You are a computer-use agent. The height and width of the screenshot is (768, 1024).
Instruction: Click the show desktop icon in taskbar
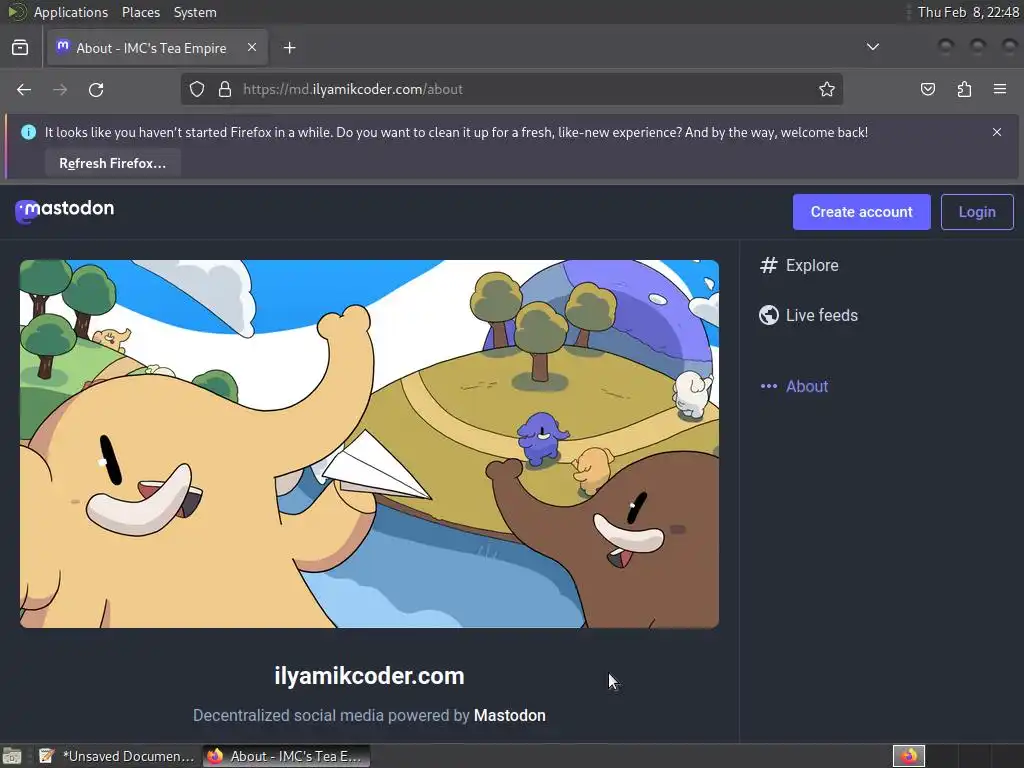[x=12, y=756]
